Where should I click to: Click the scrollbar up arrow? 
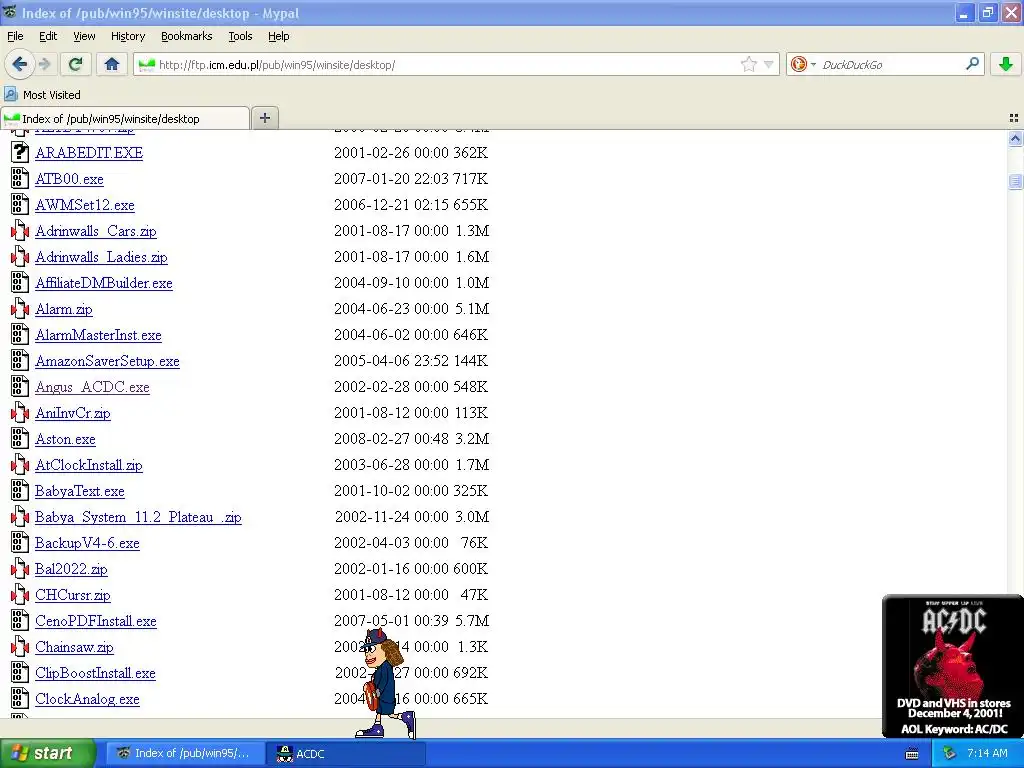pos(1015,138)
